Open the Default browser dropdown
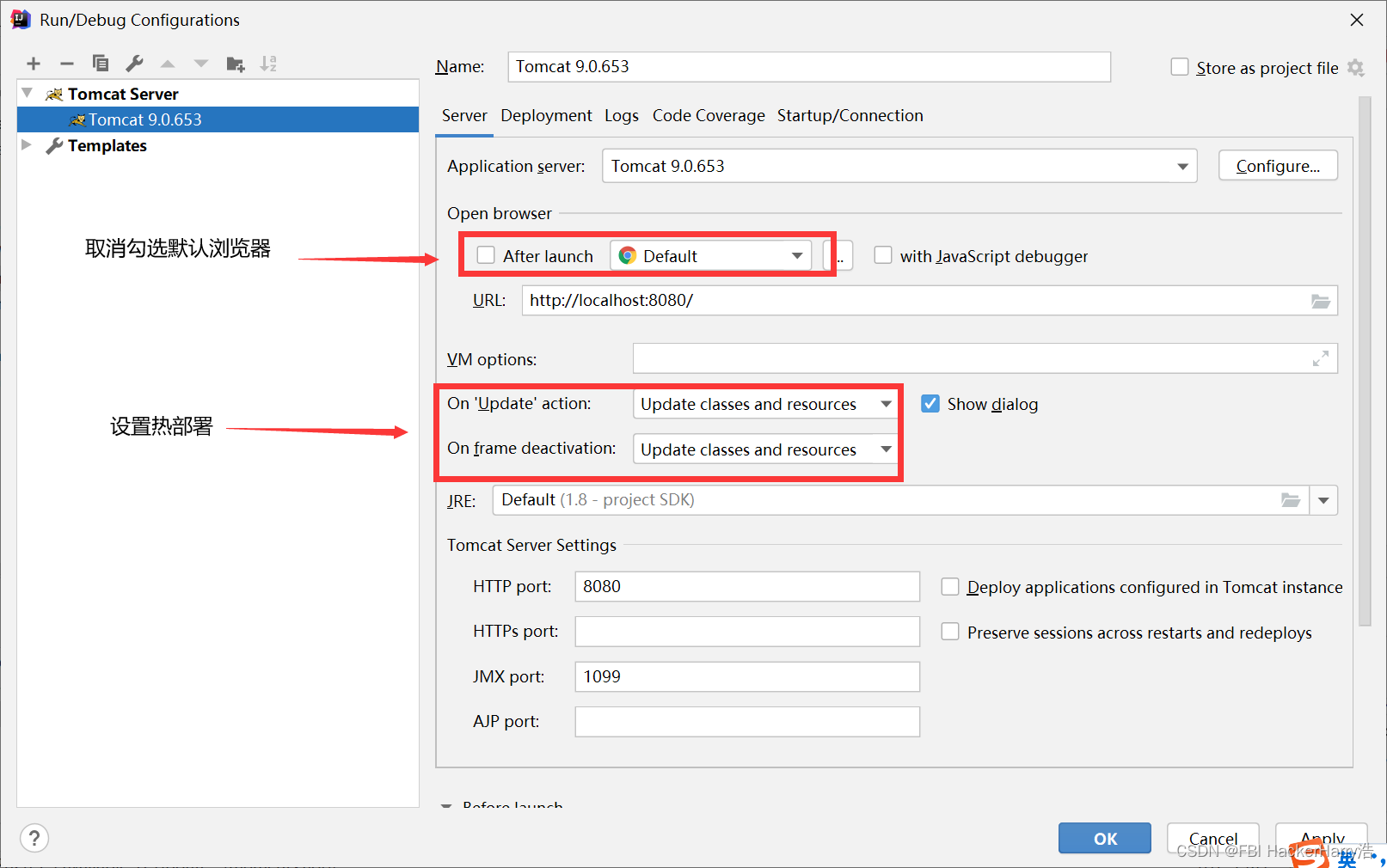 coord(710,256)
